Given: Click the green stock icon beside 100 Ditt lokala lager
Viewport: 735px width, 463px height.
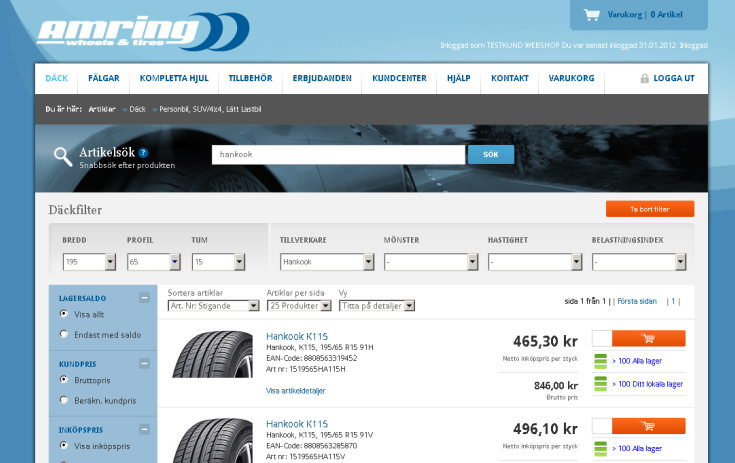Looking at the screenshot, I should pos(600,384).
